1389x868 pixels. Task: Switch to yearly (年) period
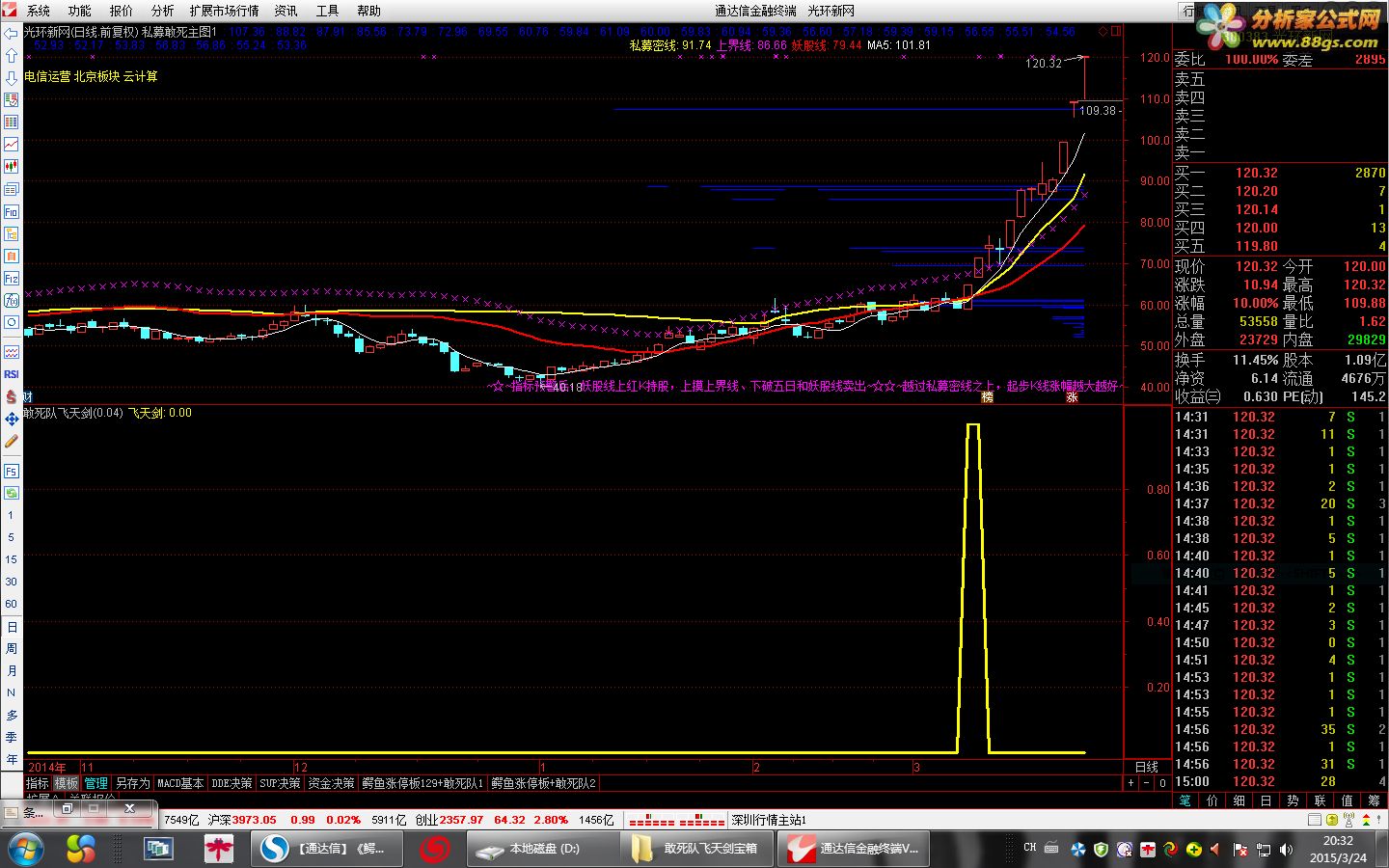[x=12, y=760]
